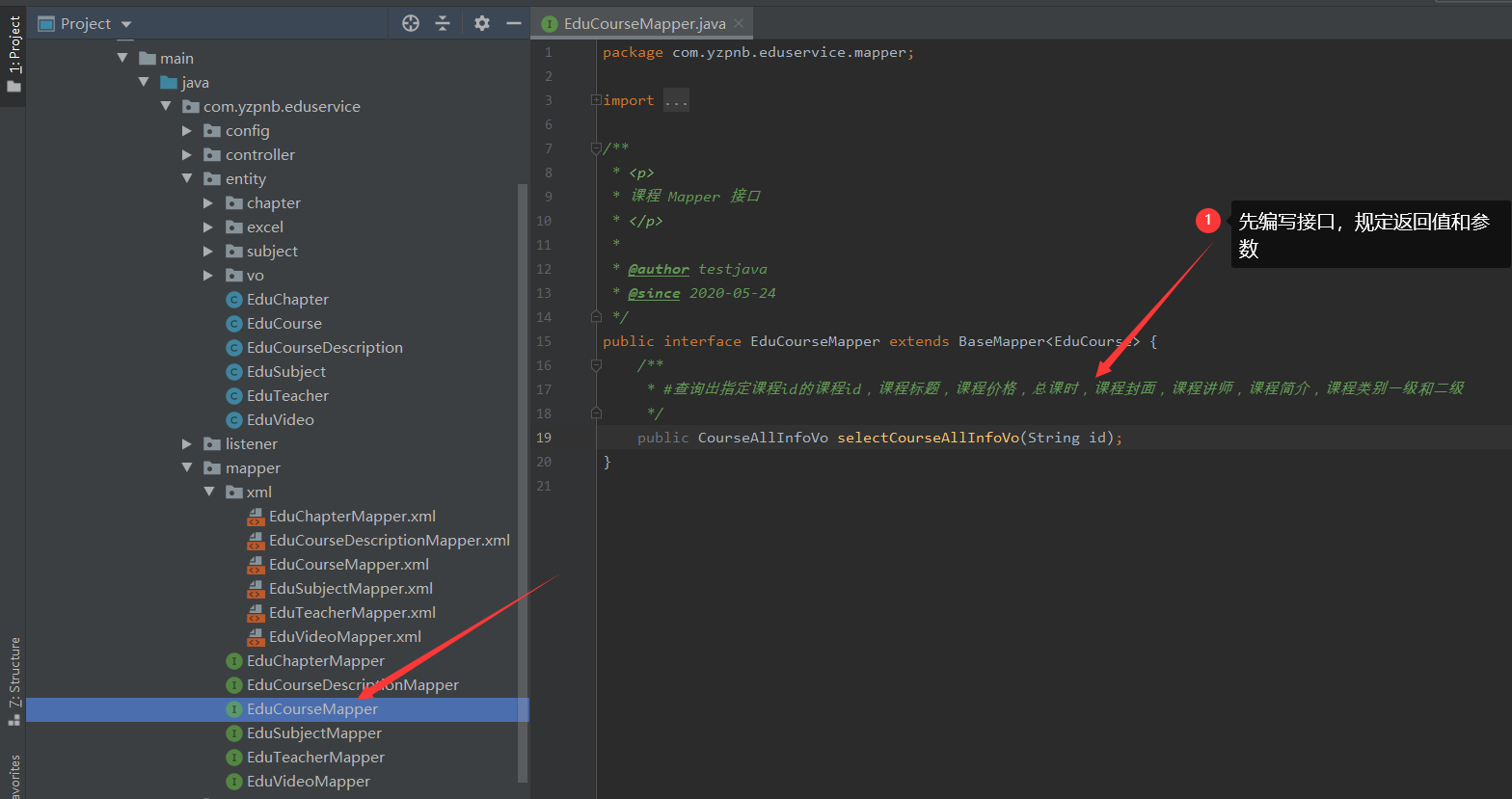The height and width of the screenshot is (799, 1512).
Task: Fold the class Javadoc comment at line 7
Action: [x=596, y=148]
